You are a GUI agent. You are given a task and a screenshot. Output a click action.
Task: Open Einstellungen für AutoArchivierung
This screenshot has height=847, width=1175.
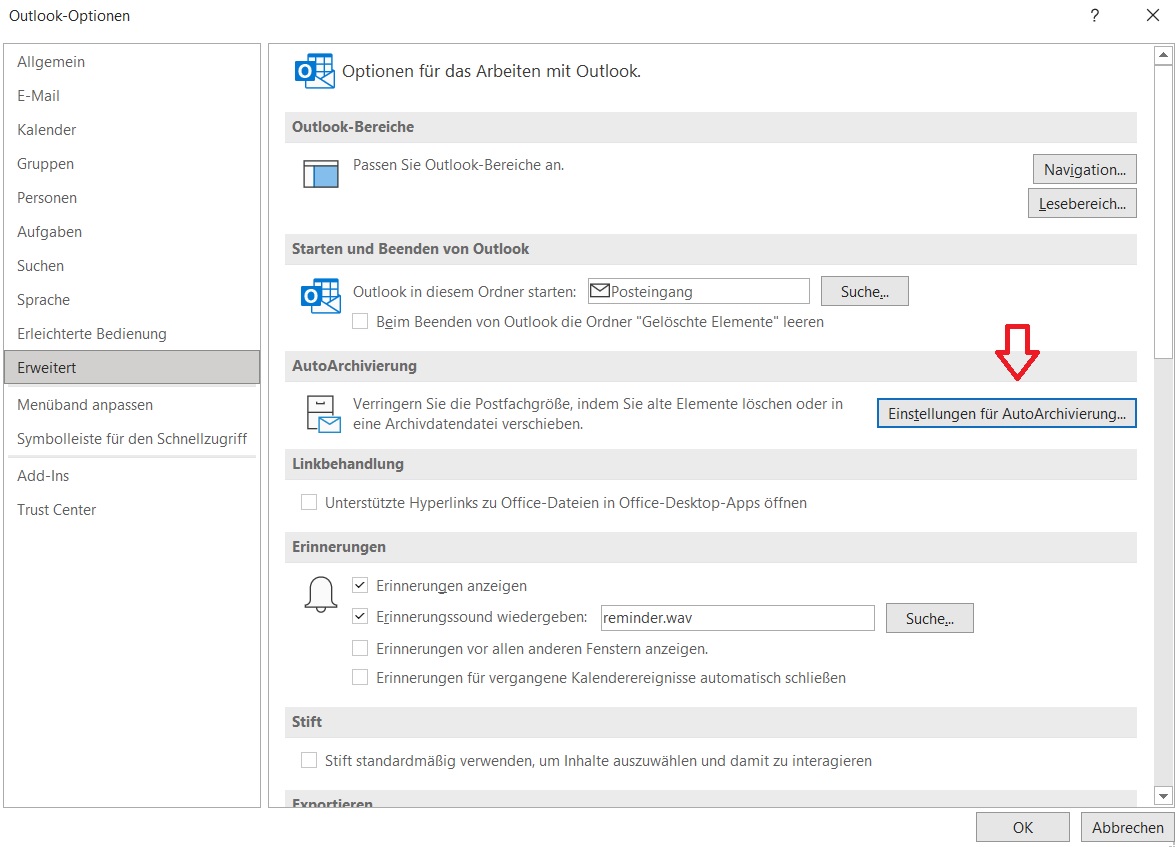point(1006,413)
